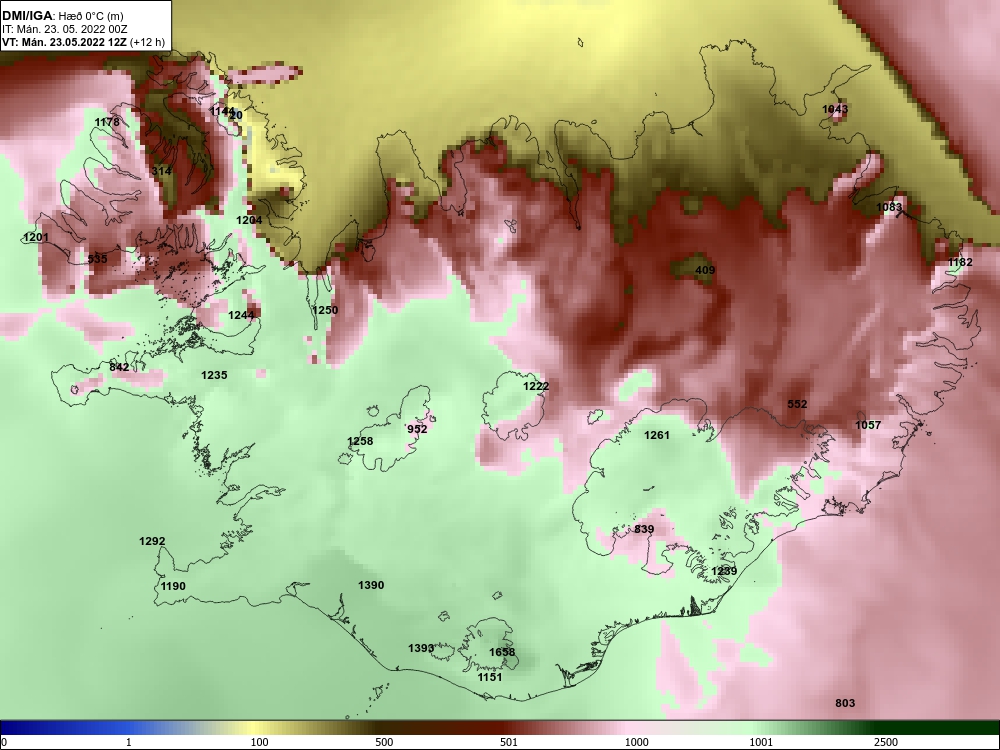The width and height of the screenshot is (1000, 750).
Task: Click the 1222 value
Action: point(536,386)
